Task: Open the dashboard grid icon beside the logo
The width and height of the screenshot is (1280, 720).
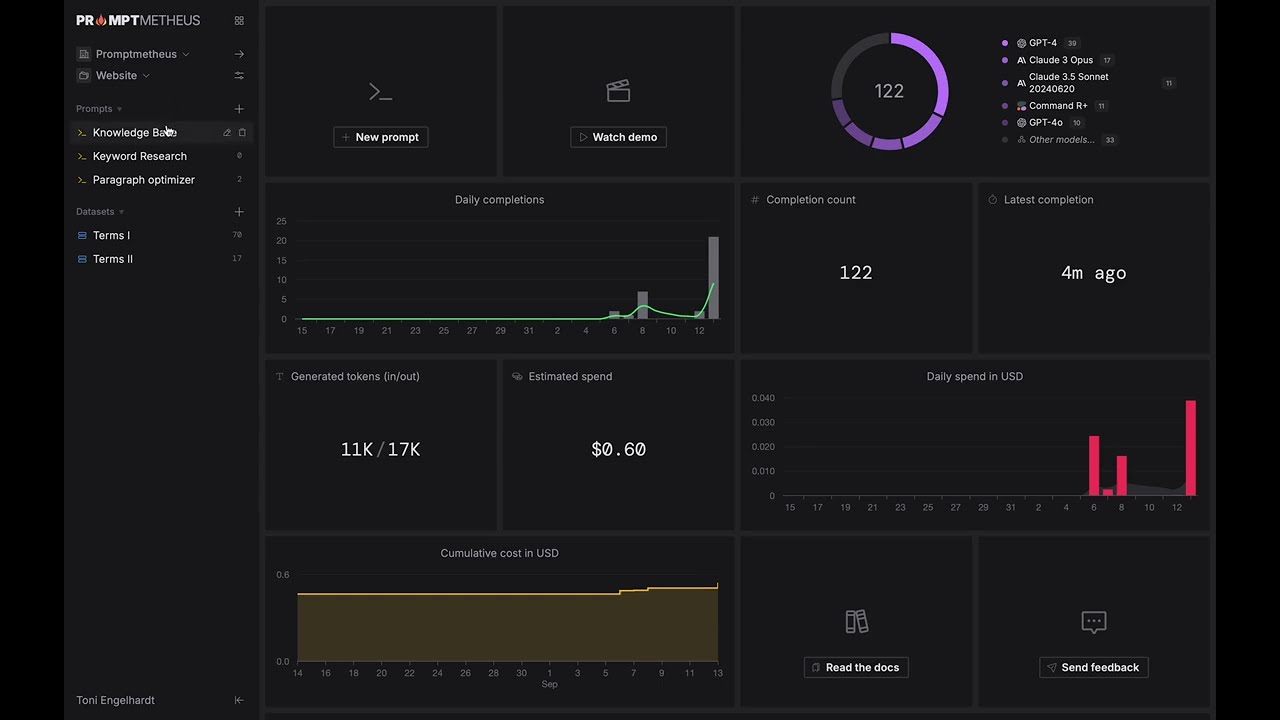Action: click(x=239, y=20)
